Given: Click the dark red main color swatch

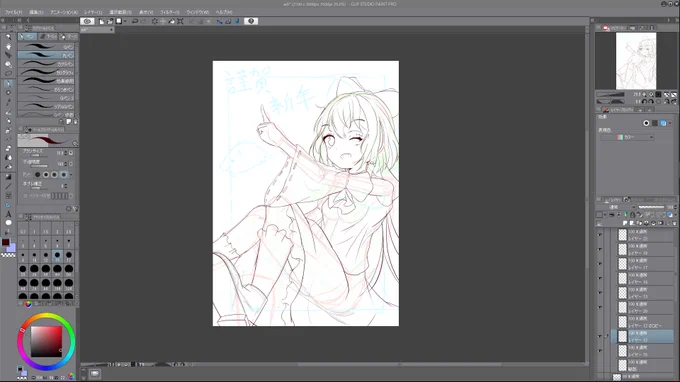Looking at the screenshot, I should tap(5, 242).
